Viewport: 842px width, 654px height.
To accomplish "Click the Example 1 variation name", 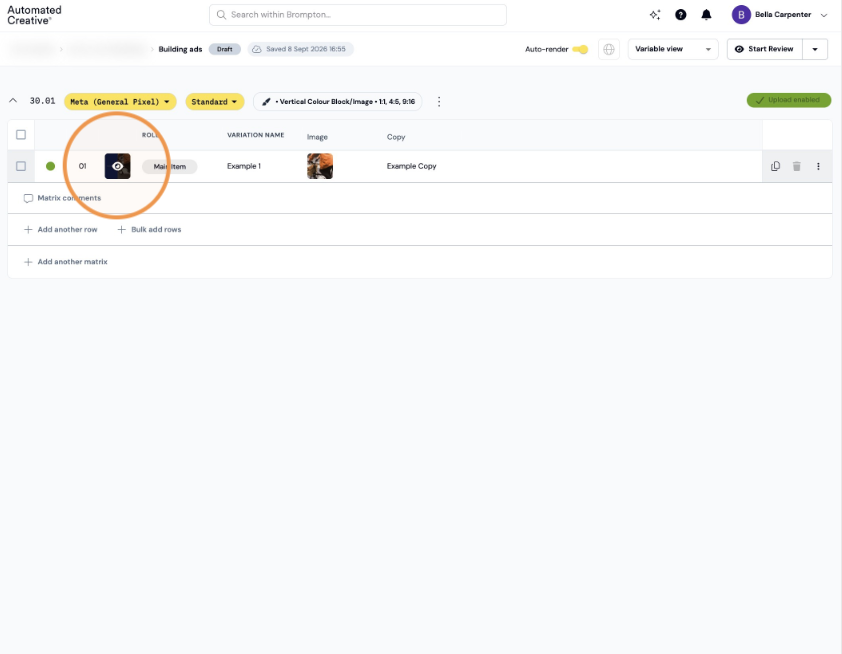I will 244,166.
